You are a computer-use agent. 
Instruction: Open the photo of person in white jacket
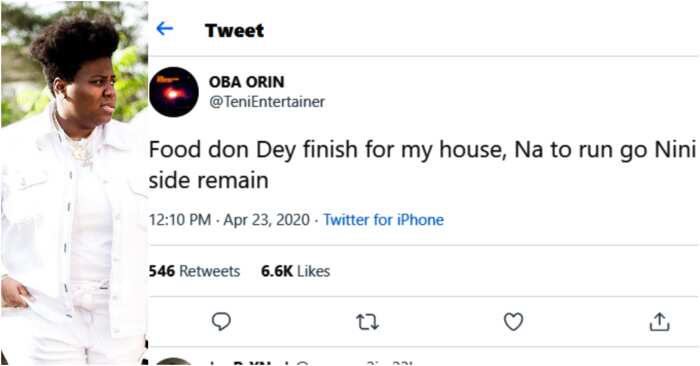click(74, 183)
